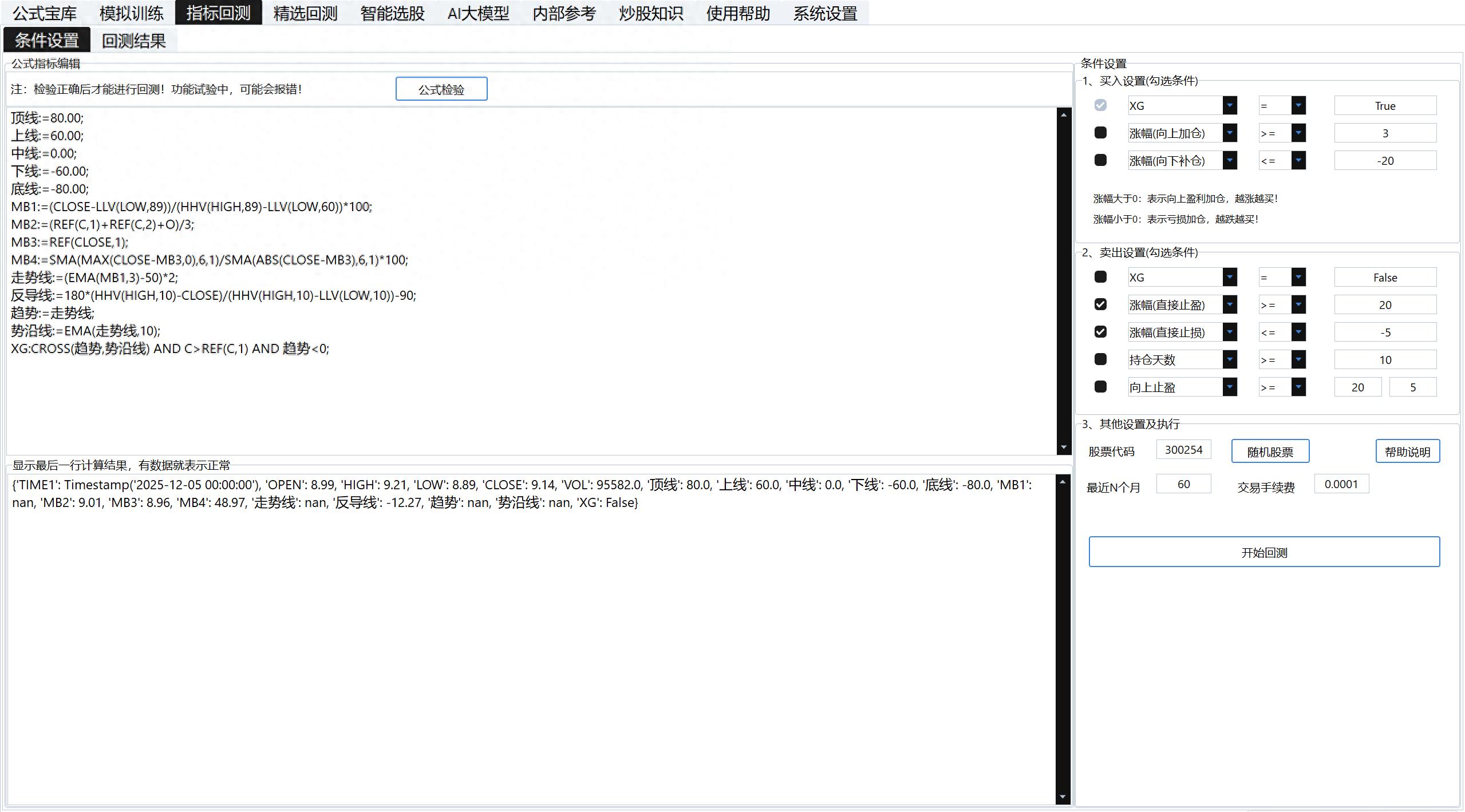Expand the 涨幅(直接止盈) dropdown
This screenshot has height=812, width=1465.
click(1230, 304)
